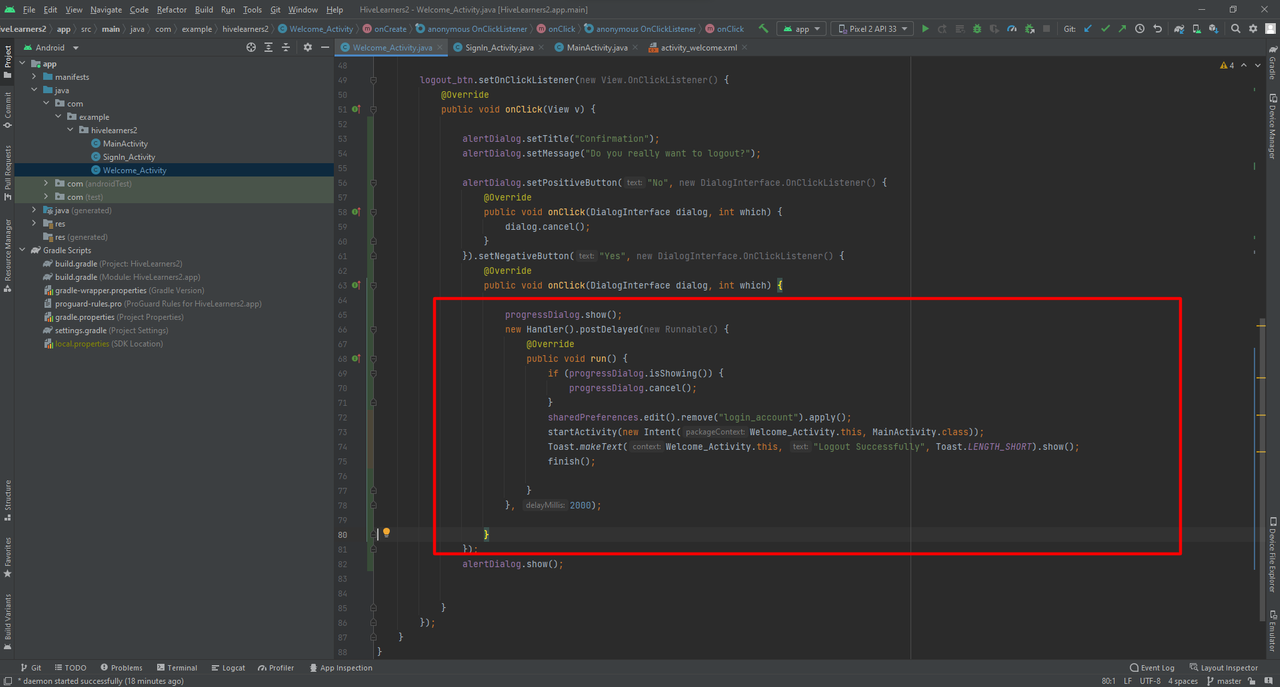The width and height of the screenshot is (1280, 687).
Task: Switch to SignIn_Activity.java tab
Action: pos(498,47)
